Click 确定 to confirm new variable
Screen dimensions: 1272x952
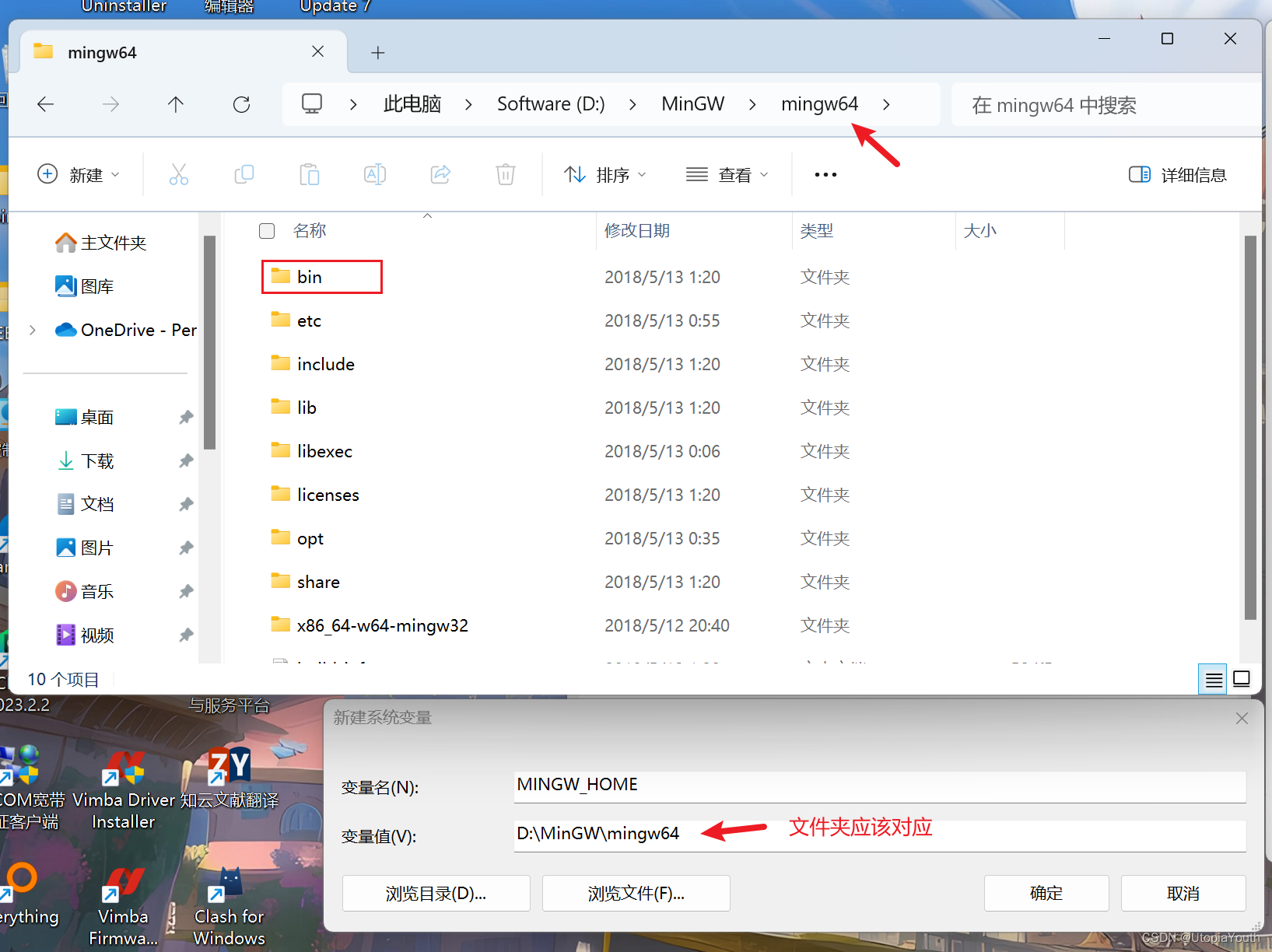pos(1046,894)
